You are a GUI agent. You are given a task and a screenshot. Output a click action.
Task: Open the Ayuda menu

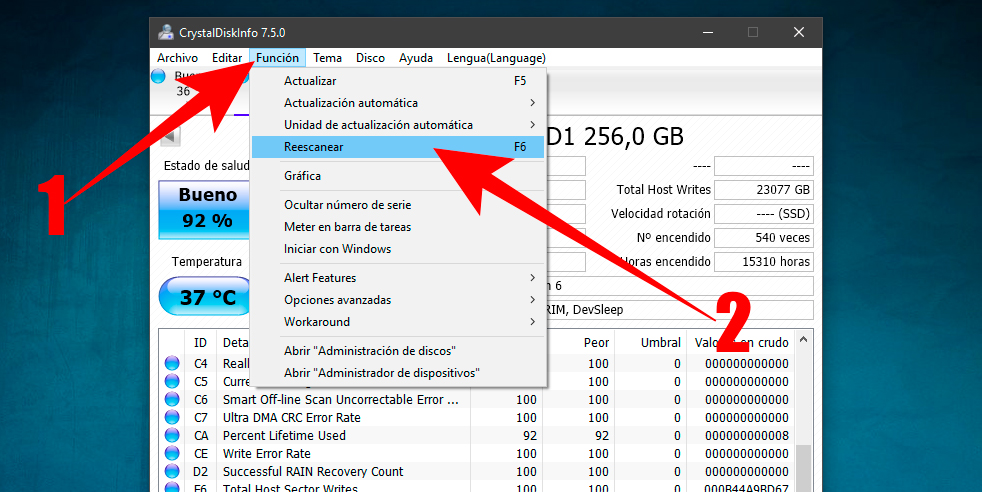pos(416,58)
